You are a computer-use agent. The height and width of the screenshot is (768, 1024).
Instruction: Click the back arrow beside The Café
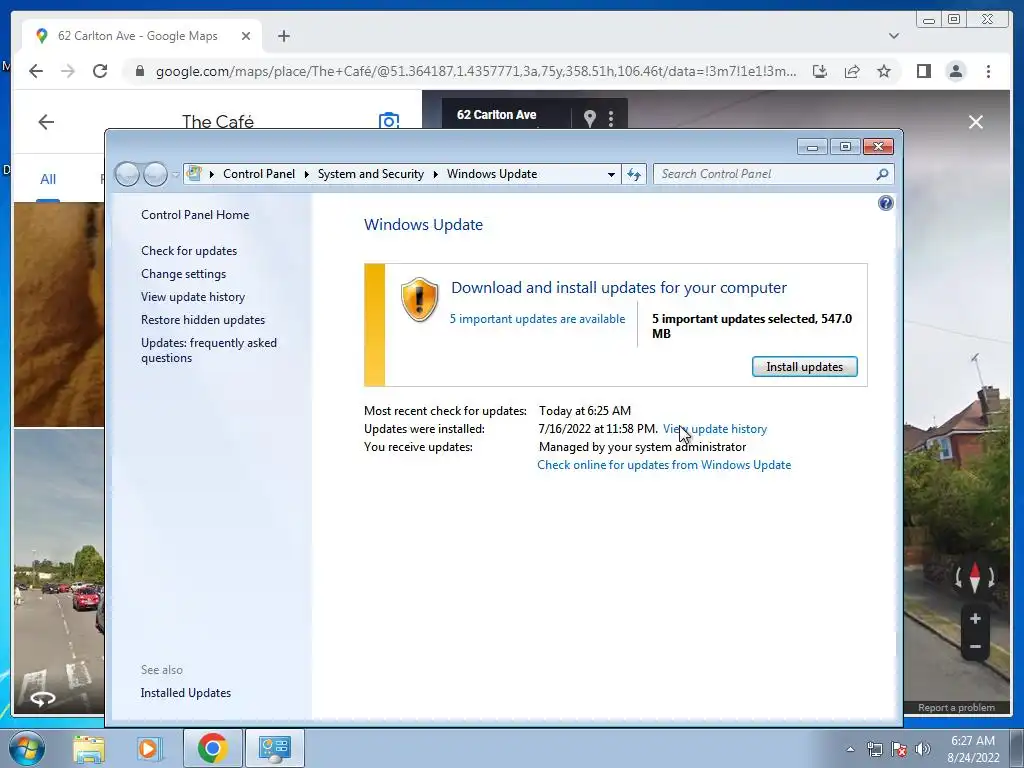46,121
